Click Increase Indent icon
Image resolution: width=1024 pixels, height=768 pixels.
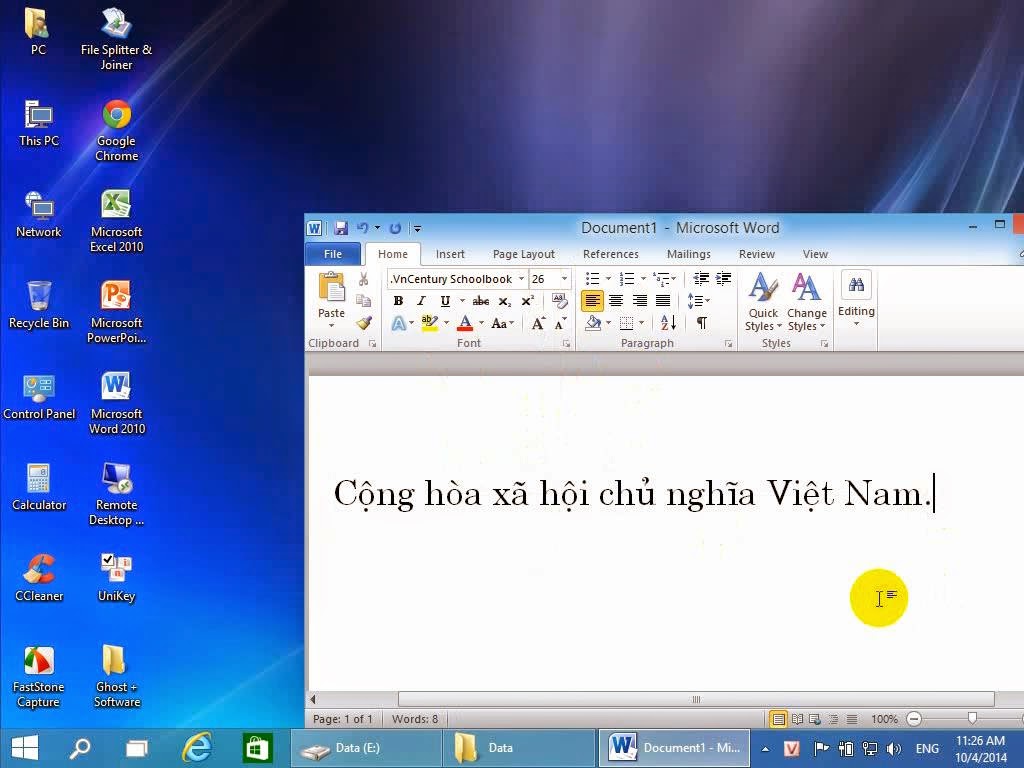point(723,279)
